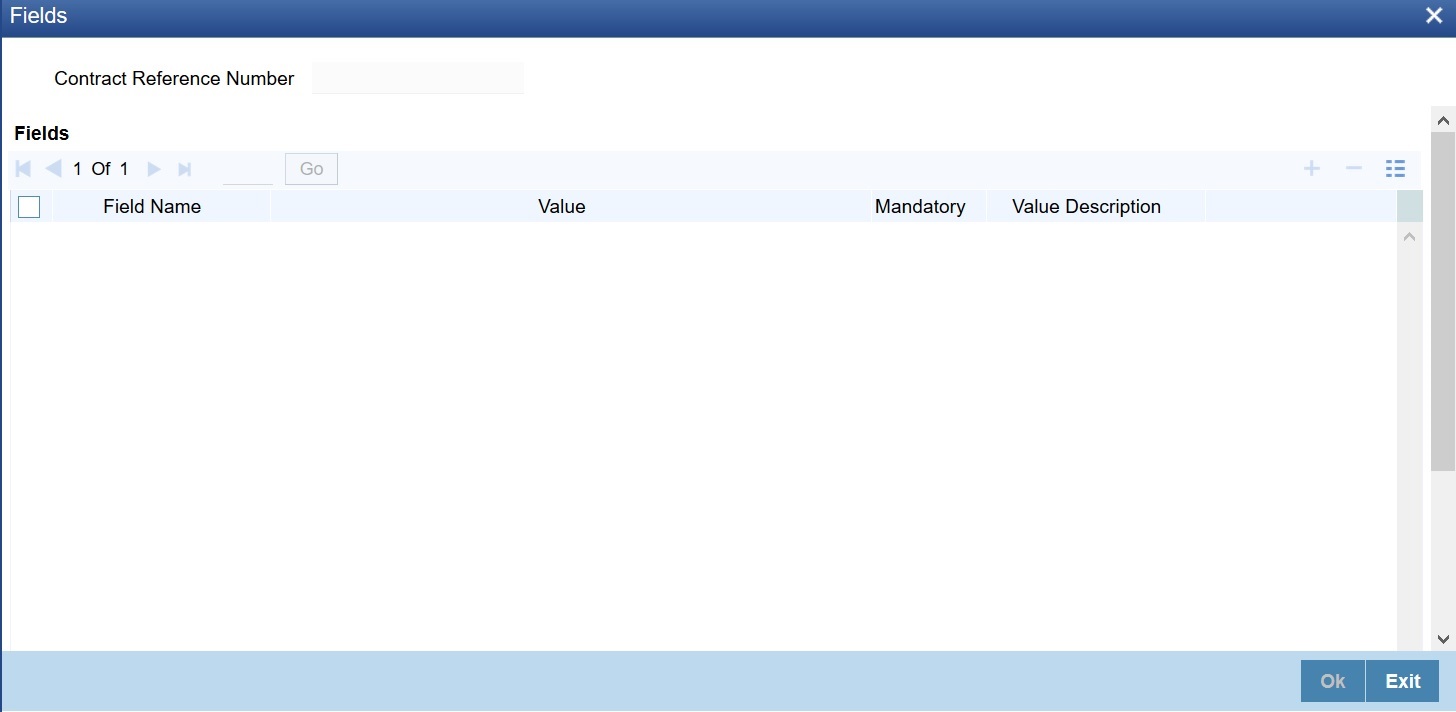Click the outer vertical scrollbar thumb
Screen dimensions: 1456x712
1443,300
